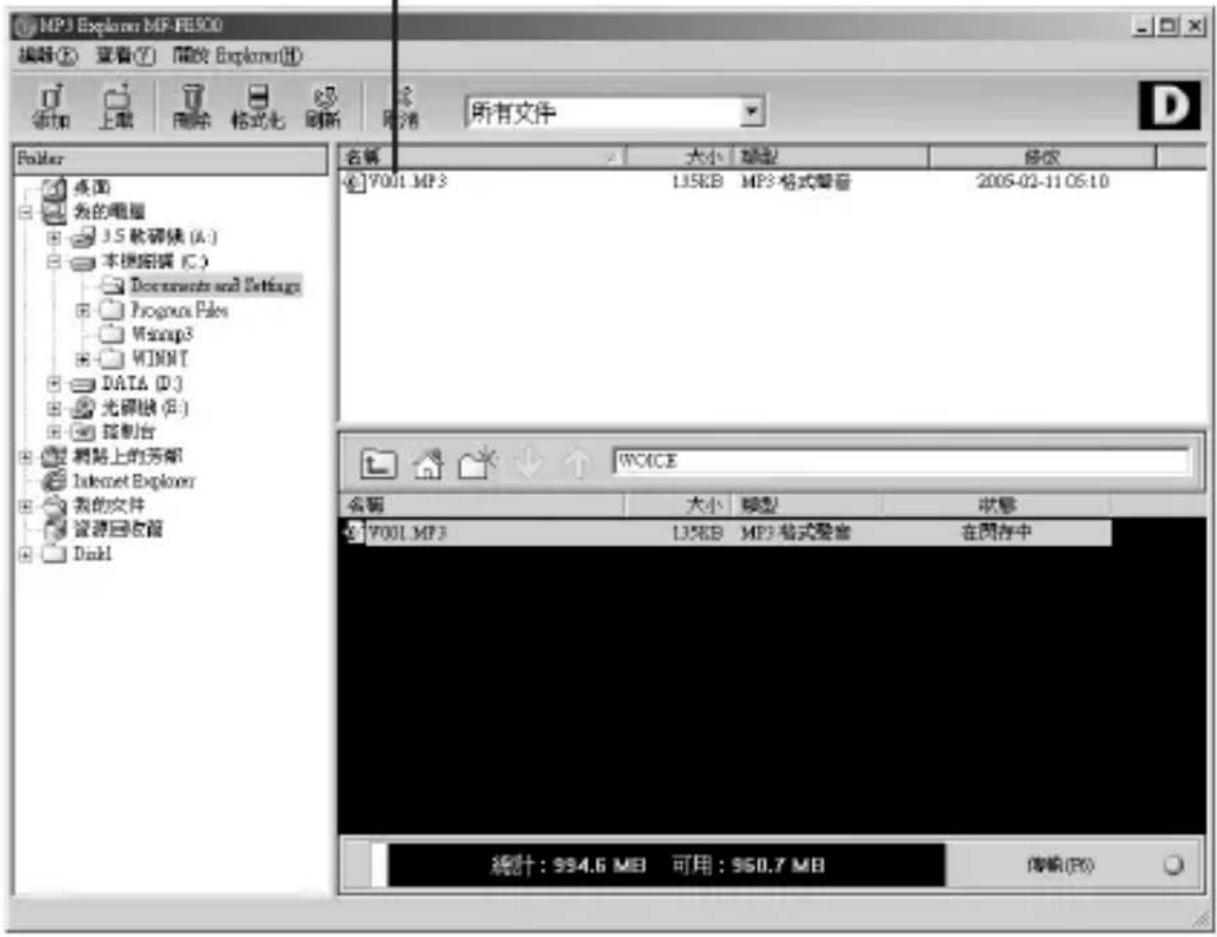Sort upper list by Modified (修改) column
The width and height of the screenshot is (1217, 937).
click(1042, 156)
